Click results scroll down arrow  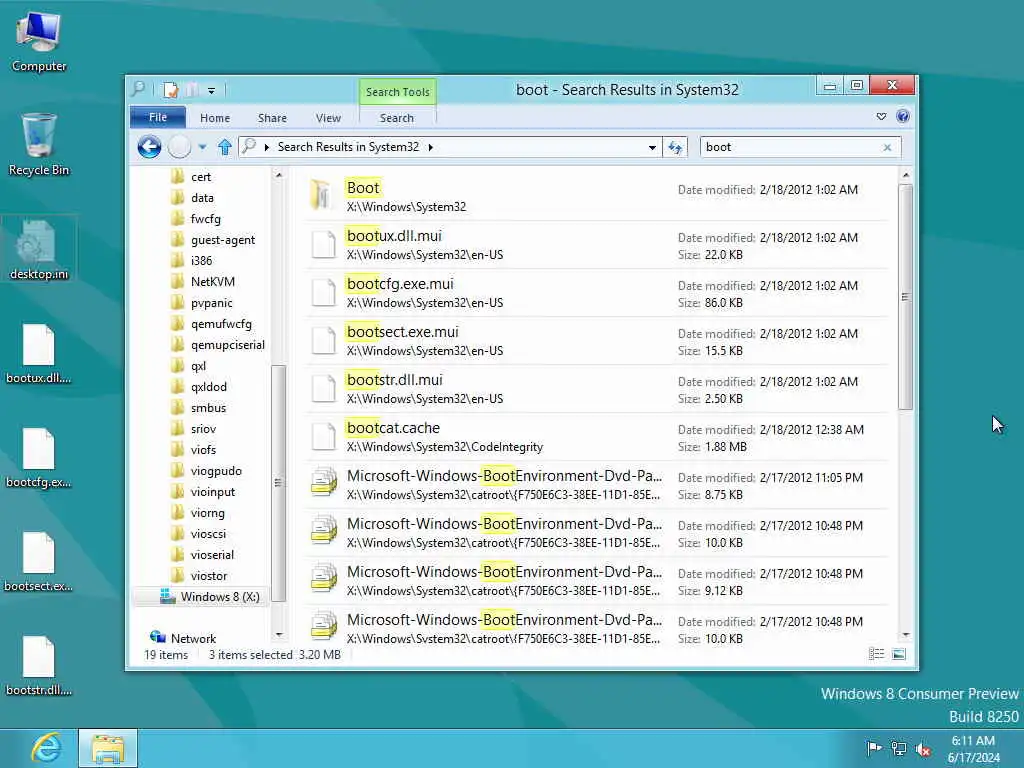click(905, 635)
